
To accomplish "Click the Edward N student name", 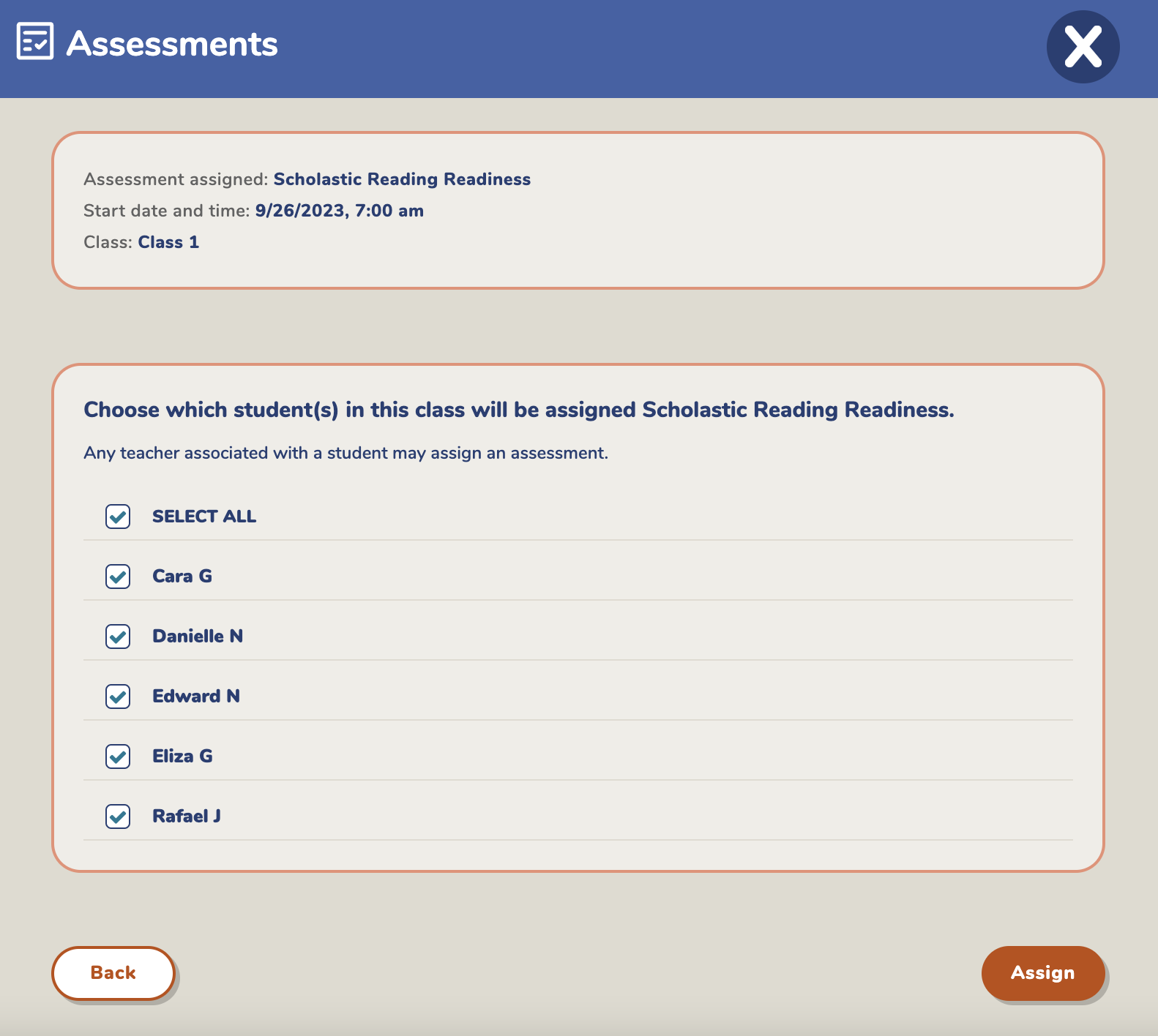I will (196, 697).
